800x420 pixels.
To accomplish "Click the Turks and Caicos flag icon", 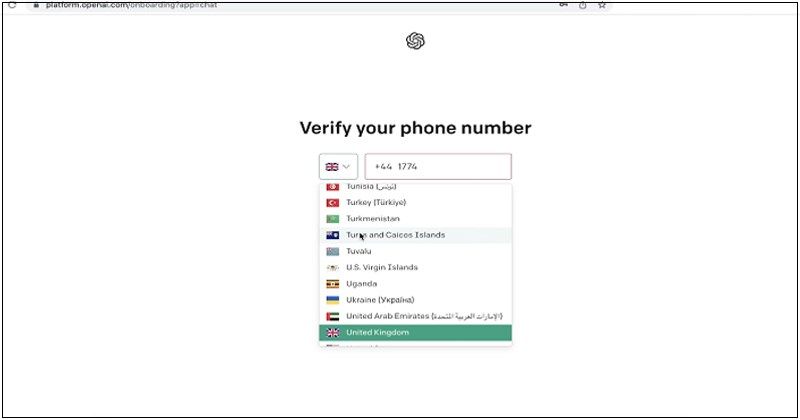I will tap(333, 235).
